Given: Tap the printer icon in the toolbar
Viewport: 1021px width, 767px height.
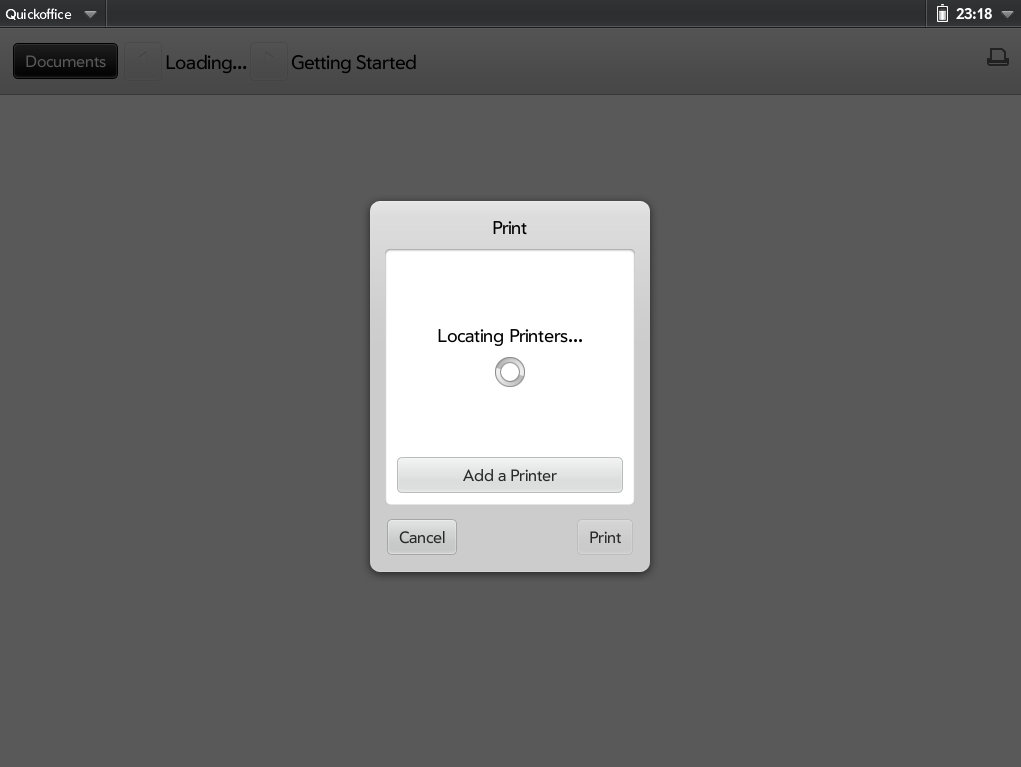Looking at the screenshot, I should (998, 57).
